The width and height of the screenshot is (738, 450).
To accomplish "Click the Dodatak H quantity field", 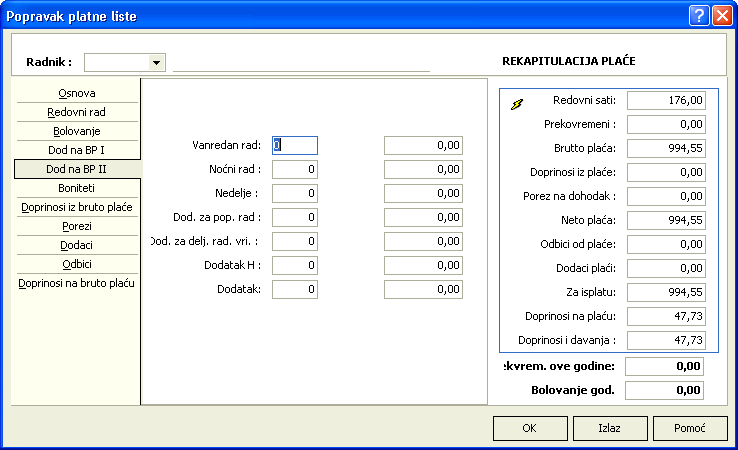I will pos(295,265).
